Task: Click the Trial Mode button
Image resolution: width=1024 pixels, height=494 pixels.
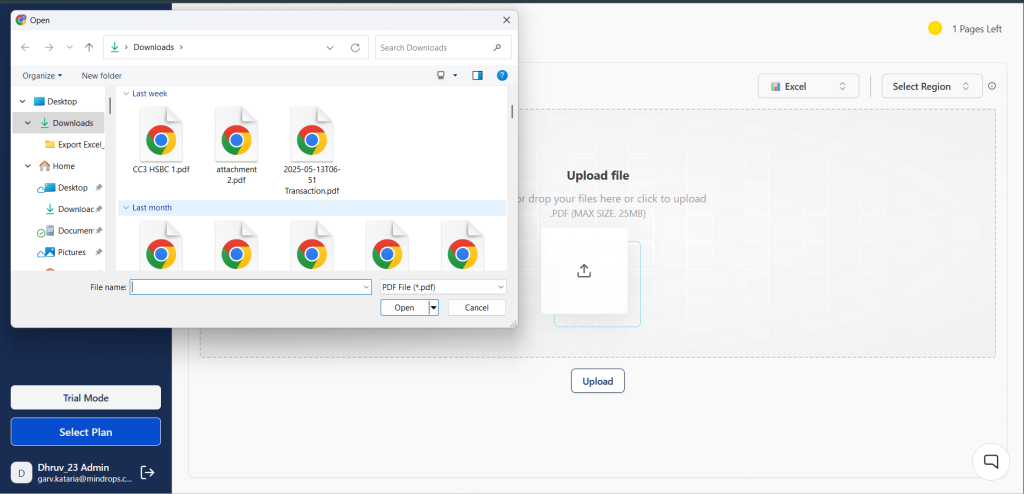Action: 86,398
